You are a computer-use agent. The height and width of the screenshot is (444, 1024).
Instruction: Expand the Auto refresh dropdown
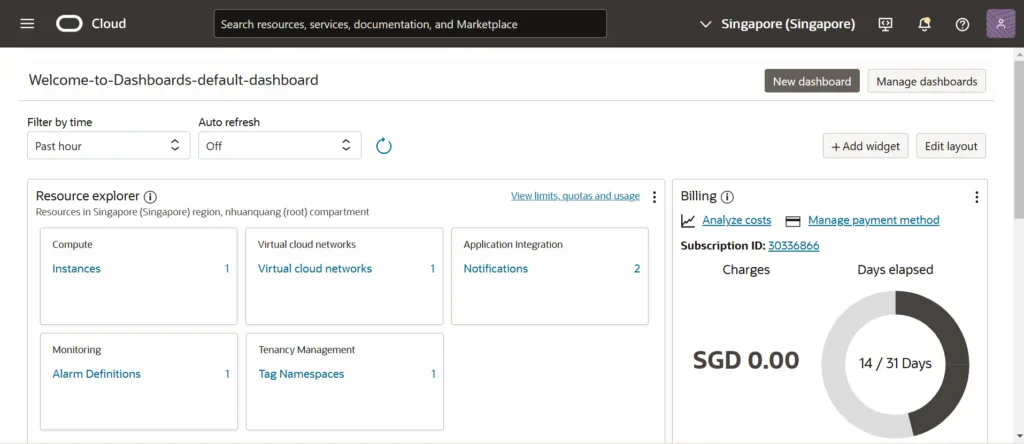(279, 146)
